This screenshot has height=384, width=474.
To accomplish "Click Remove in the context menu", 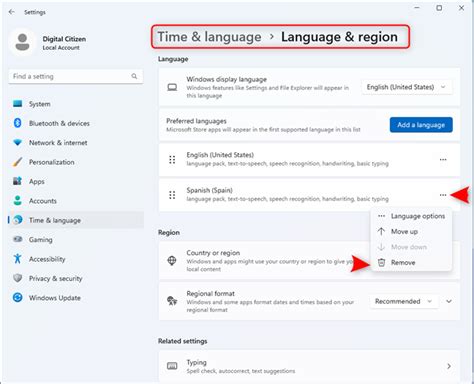I will tap(411, 262).
